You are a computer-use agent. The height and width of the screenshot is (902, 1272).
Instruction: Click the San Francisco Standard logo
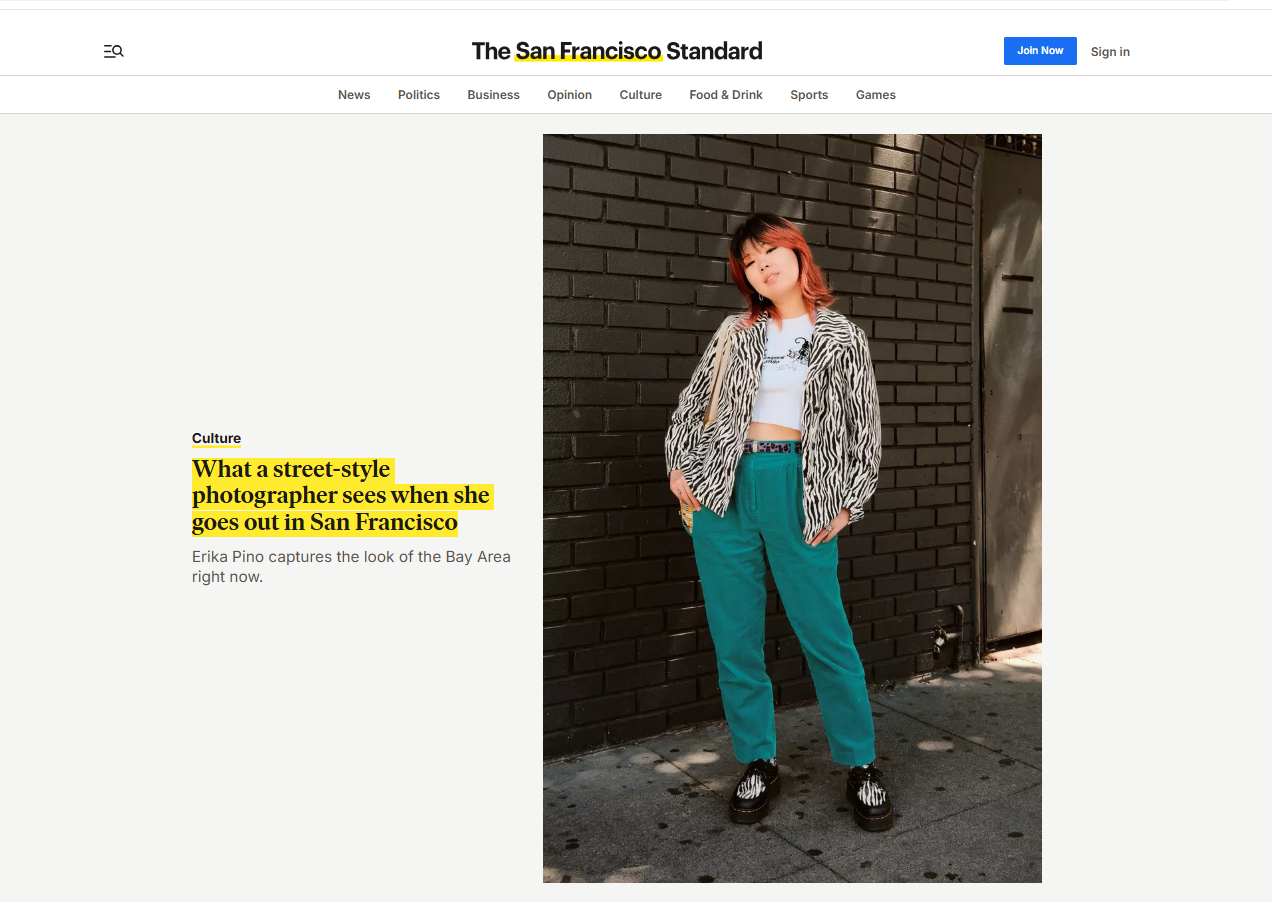[617, 50]
